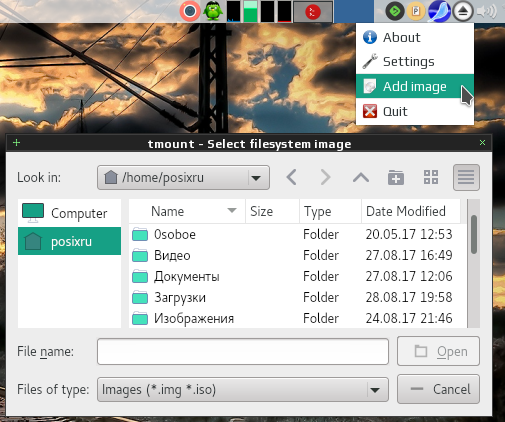Image resolution: width=505 pixels, height=422 pixels.
Task: Focus the File name input field
Action: pyautogui.click(x=243, y=351)
